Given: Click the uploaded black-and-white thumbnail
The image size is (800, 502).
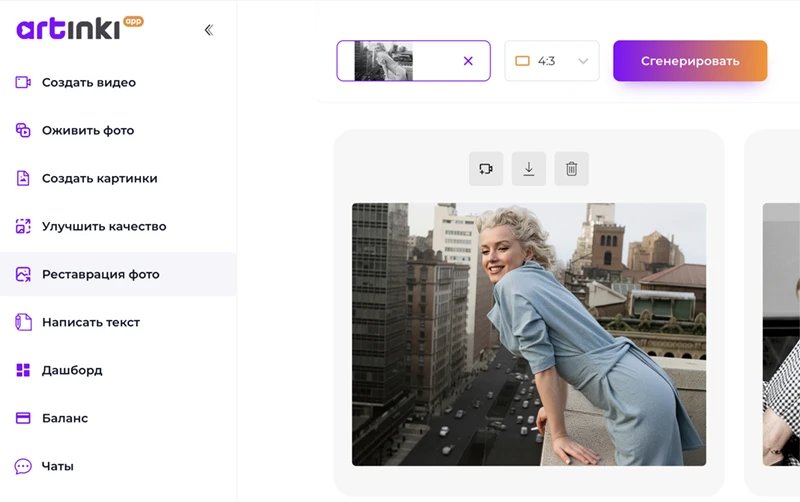Looking at the screenshot, I should click(384, 61).
